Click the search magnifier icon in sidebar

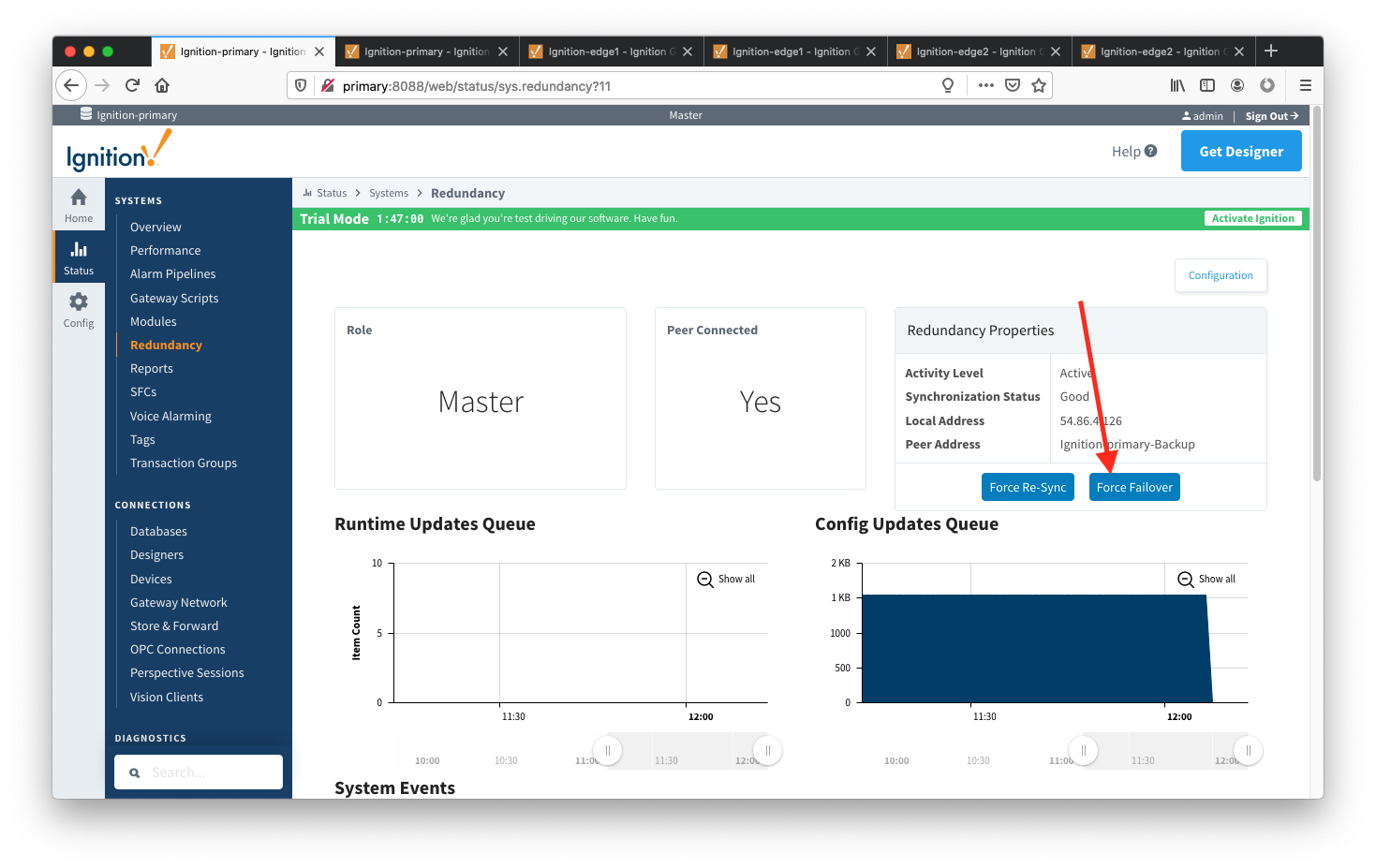tap(134, 772)
